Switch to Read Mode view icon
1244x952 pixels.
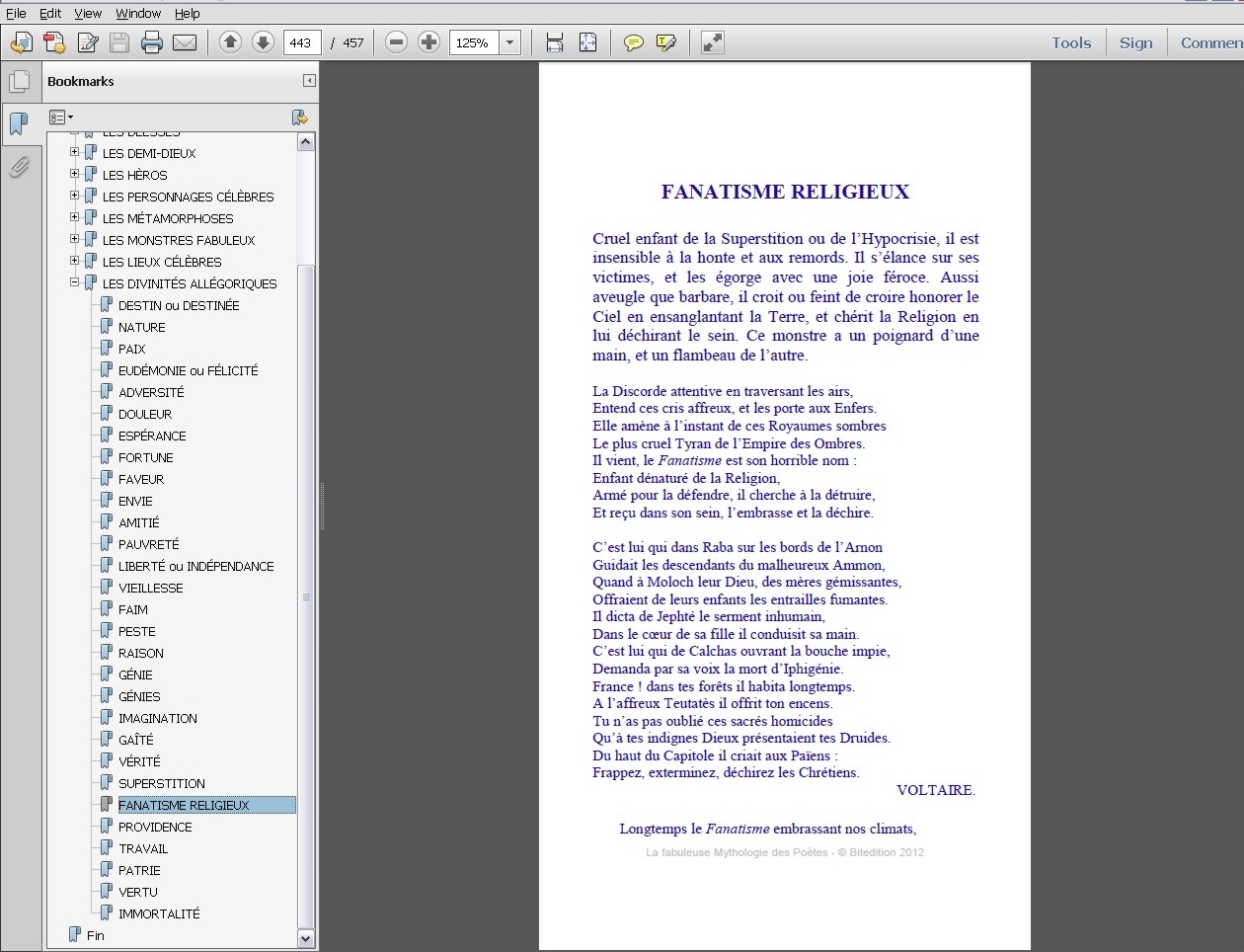712,42
